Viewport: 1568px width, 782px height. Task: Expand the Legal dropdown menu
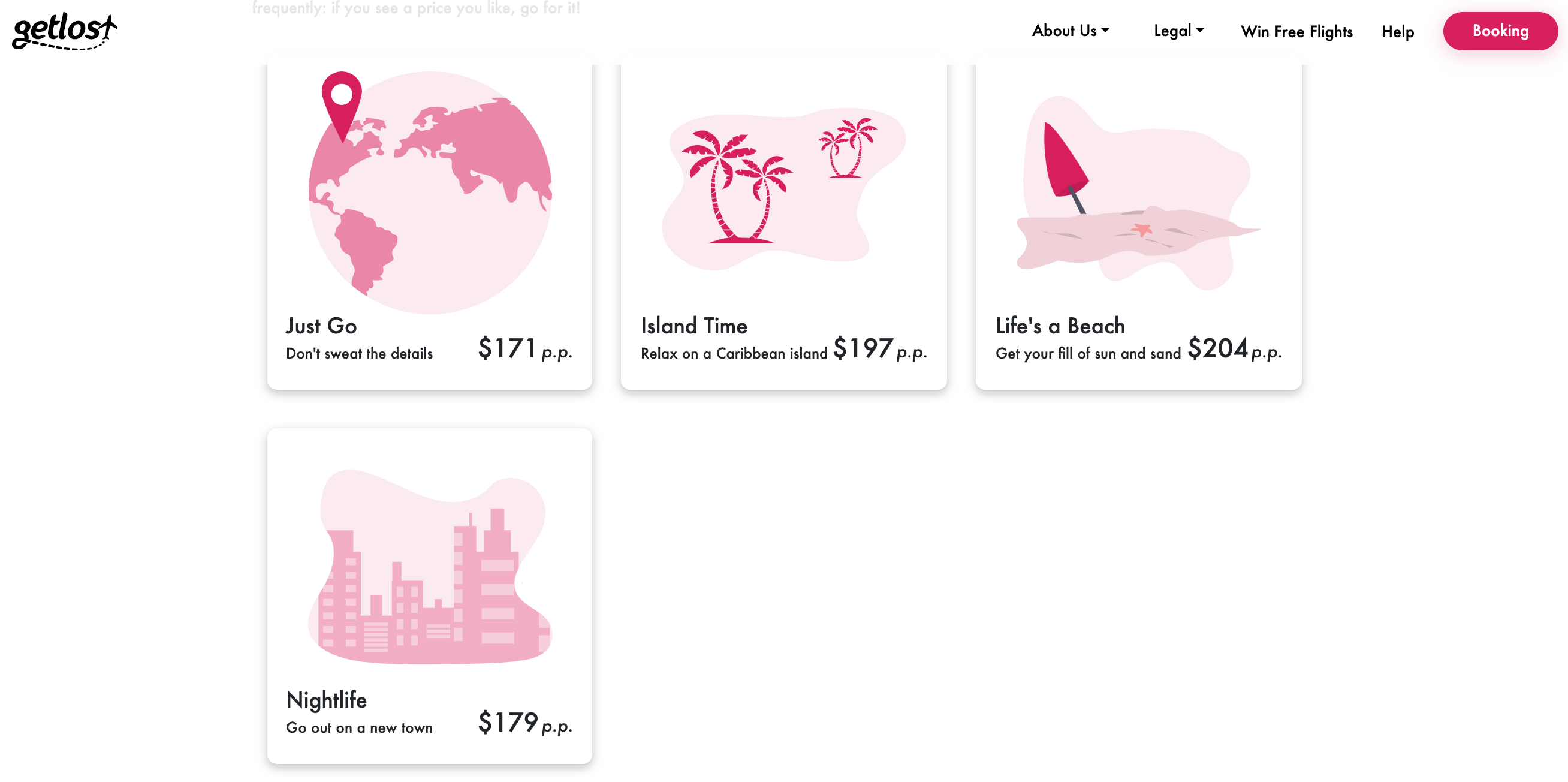(1178, 31)
